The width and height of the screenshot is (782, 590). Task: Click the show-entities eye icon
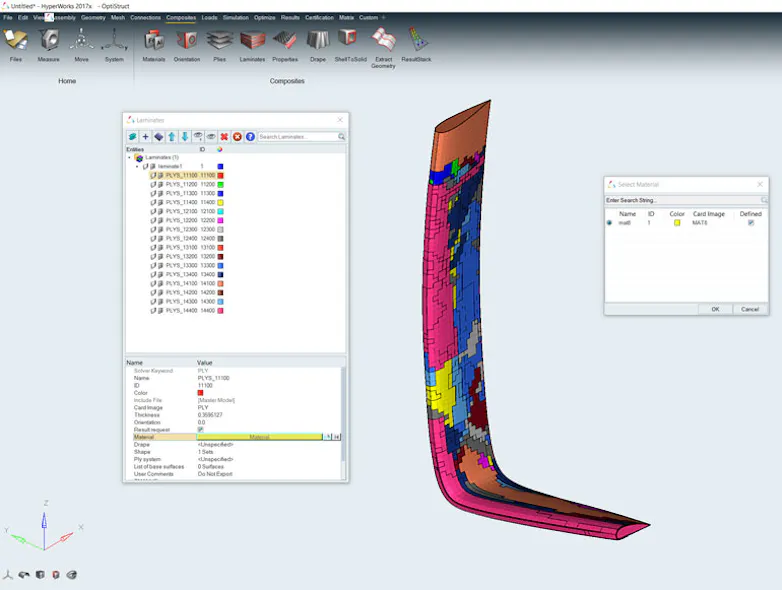tap(211, 136)
